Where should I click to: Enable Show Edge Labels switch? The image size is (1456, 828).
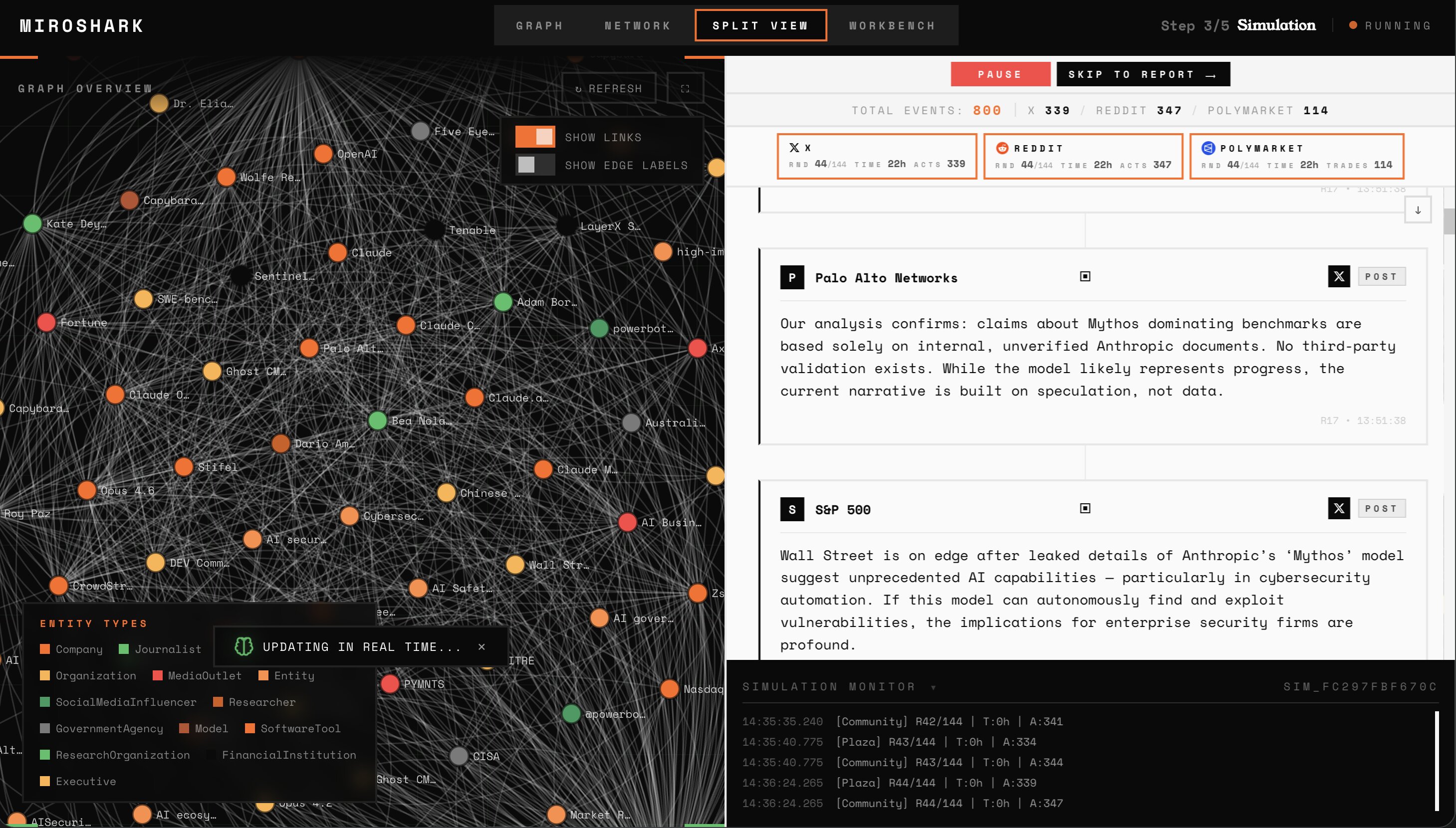coord(534,166)
